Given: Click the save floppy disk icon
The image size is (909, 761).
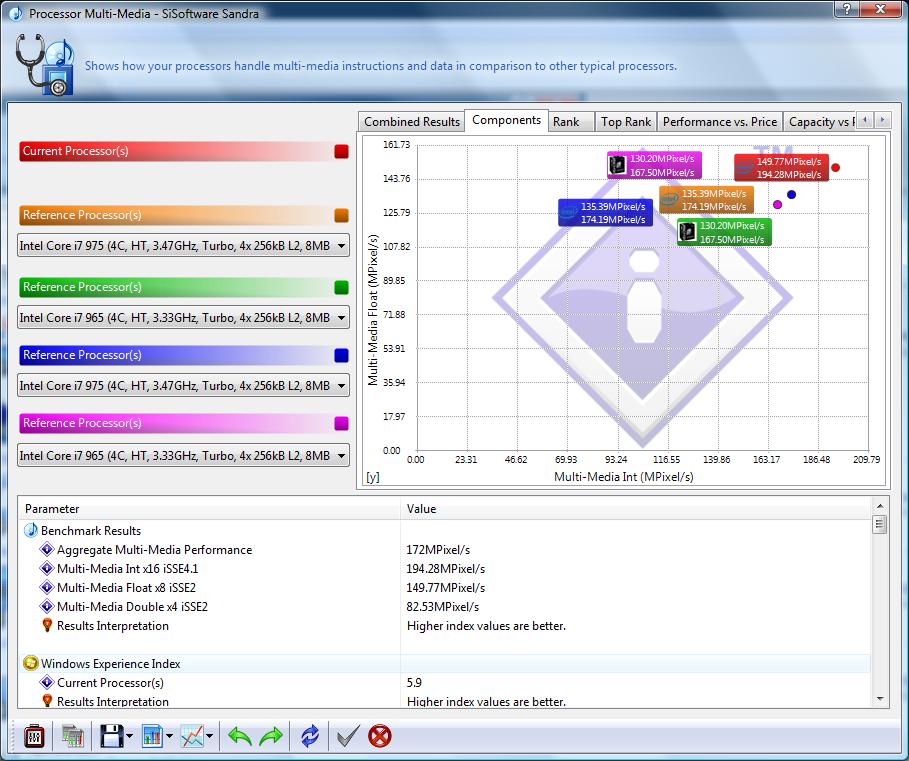Looking at the screenshot, I should 110,737.
